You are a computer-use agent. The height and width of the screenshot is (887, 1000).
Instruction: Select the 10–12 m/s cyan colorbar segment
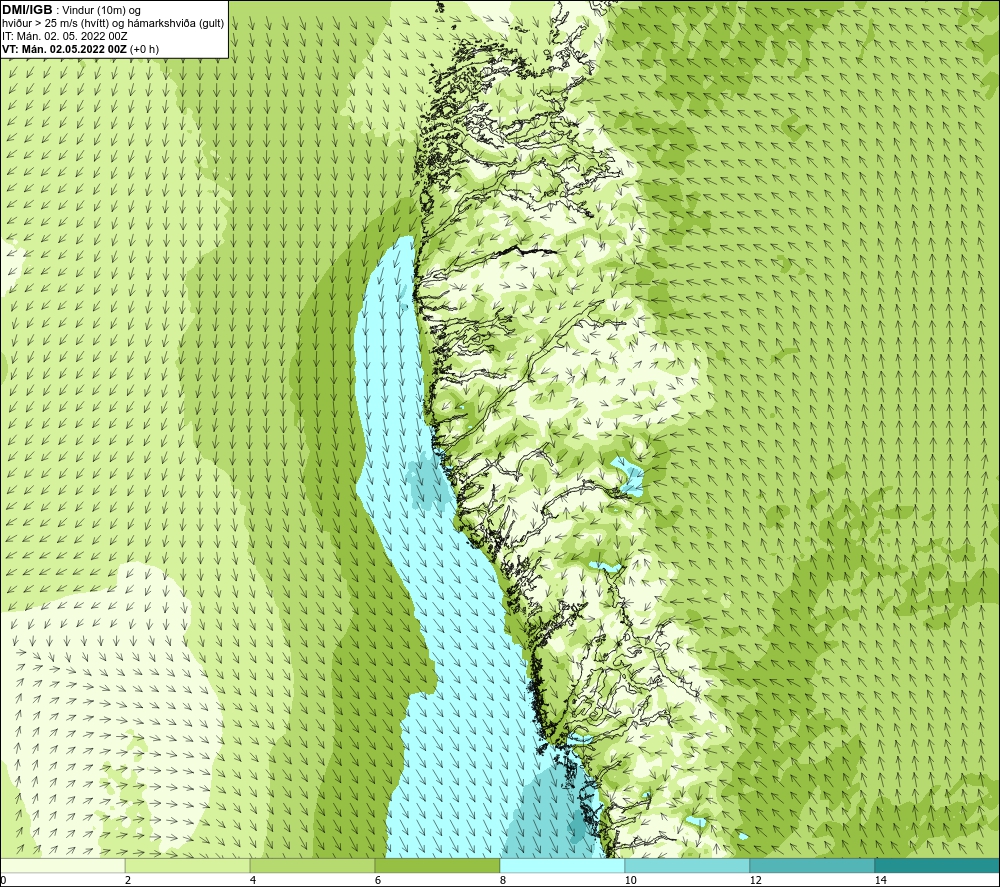click(x=688, y=866)
